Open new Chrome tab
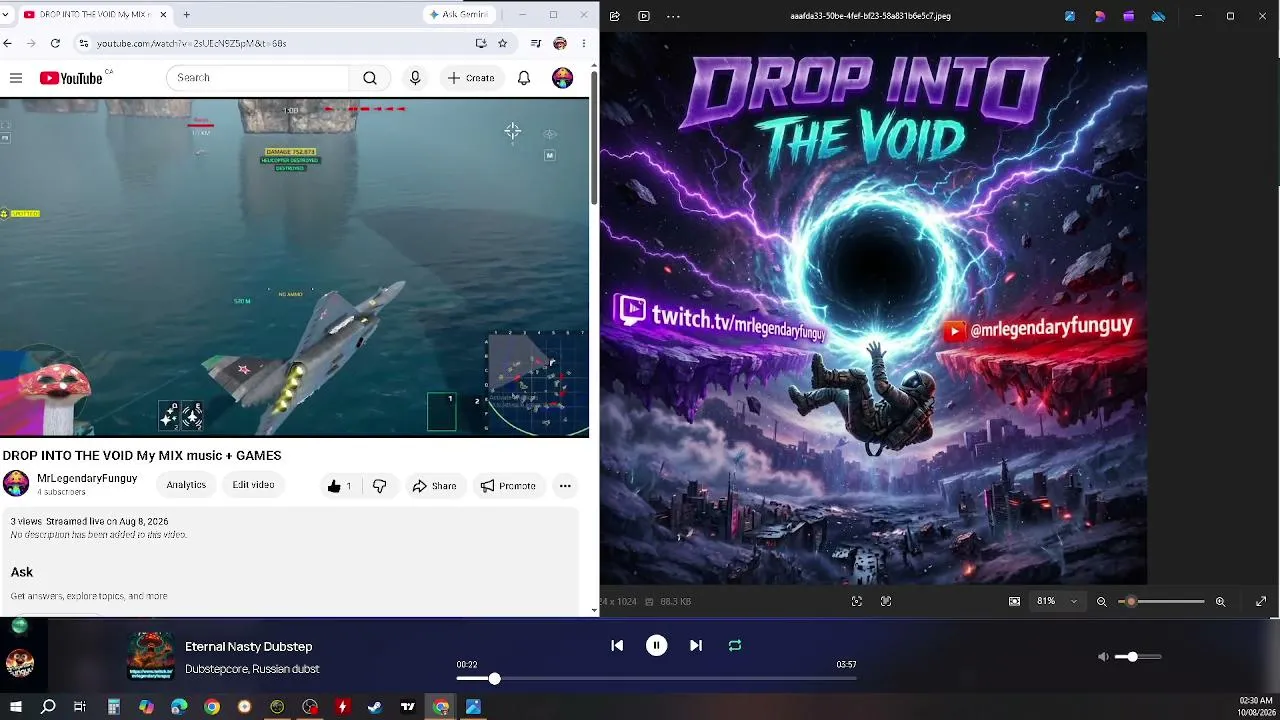Viewport: 1280px width, 720px height. pos(186,15)
